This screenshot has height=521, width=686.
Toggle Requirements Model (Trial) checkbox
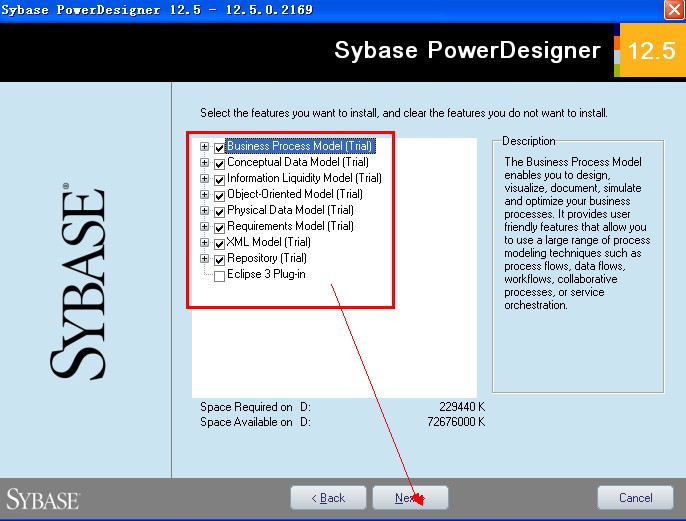tap(219, 228)
